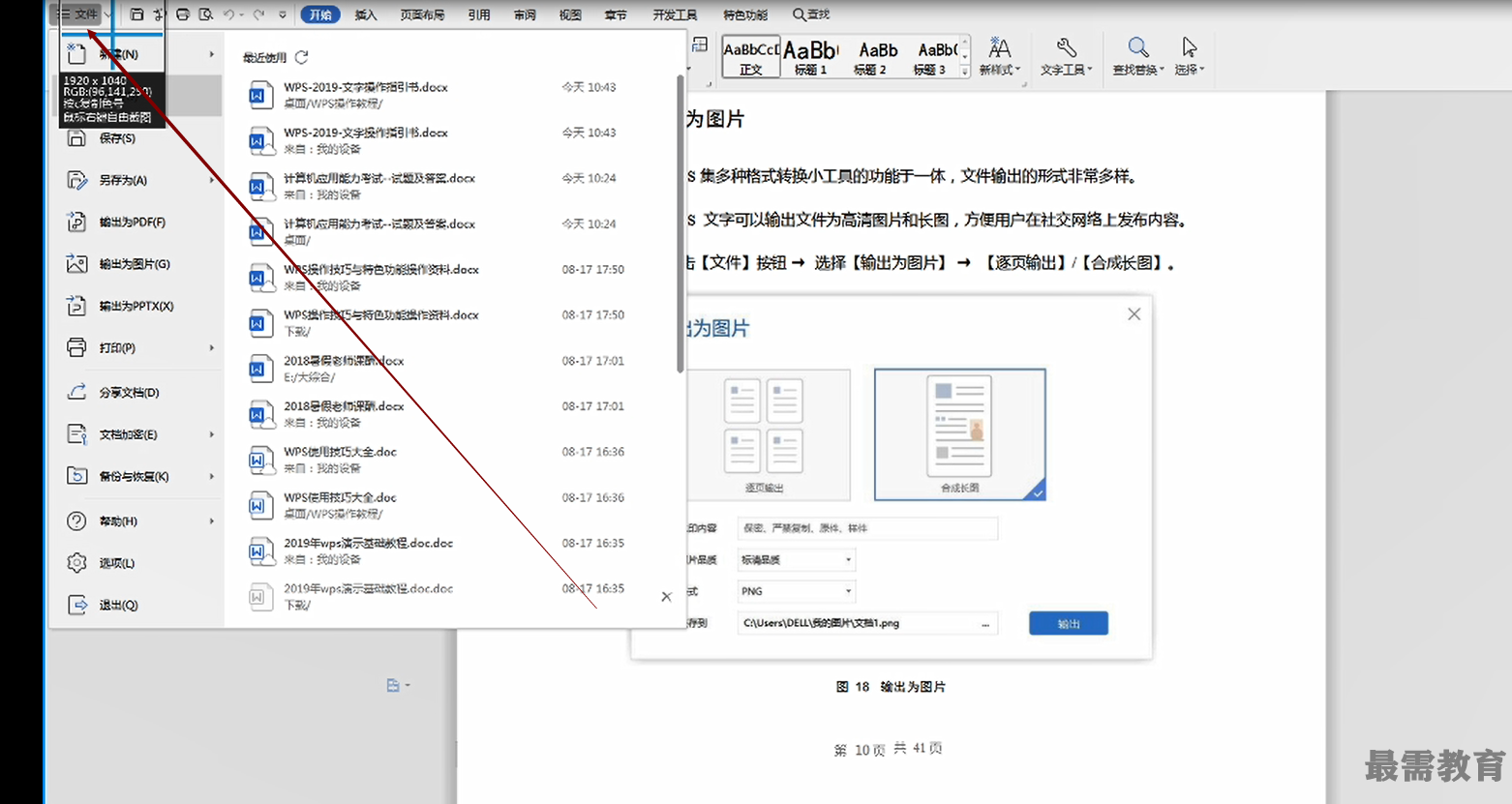Open the 新样式 dropdown
The height and width of the screenshot is (804, 1512).
click(x=1000, y=56)
